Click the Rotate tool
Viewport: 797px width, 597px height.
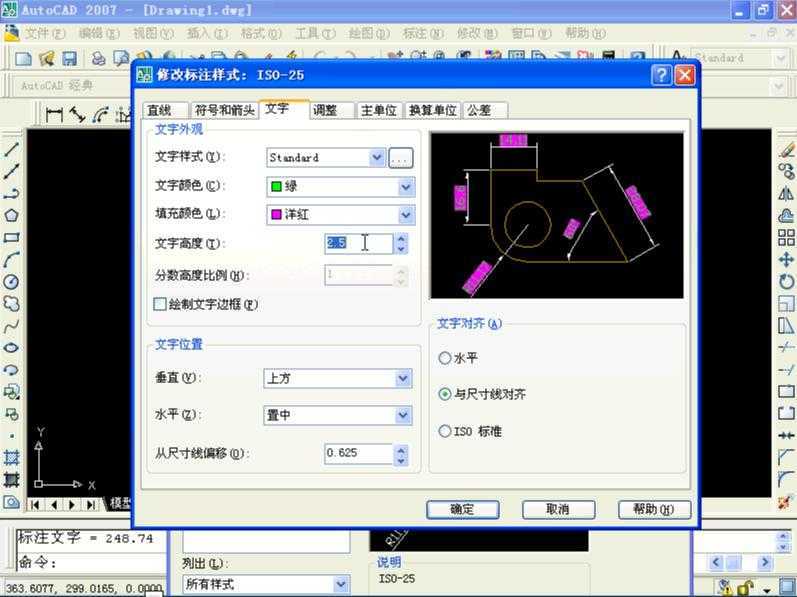click(x=786, y=281)
